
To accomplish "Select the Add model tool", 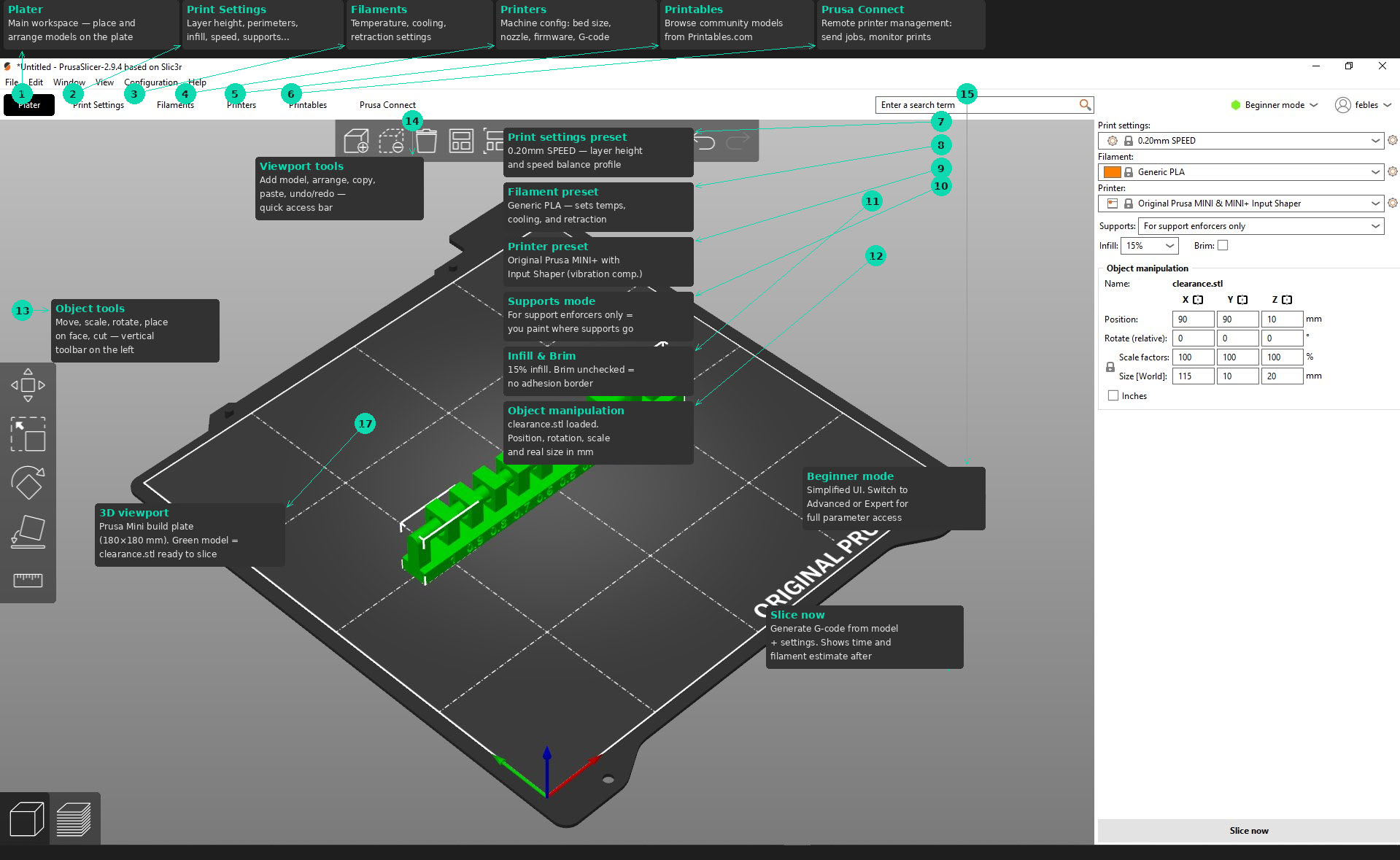I will [x=357, y=141].
